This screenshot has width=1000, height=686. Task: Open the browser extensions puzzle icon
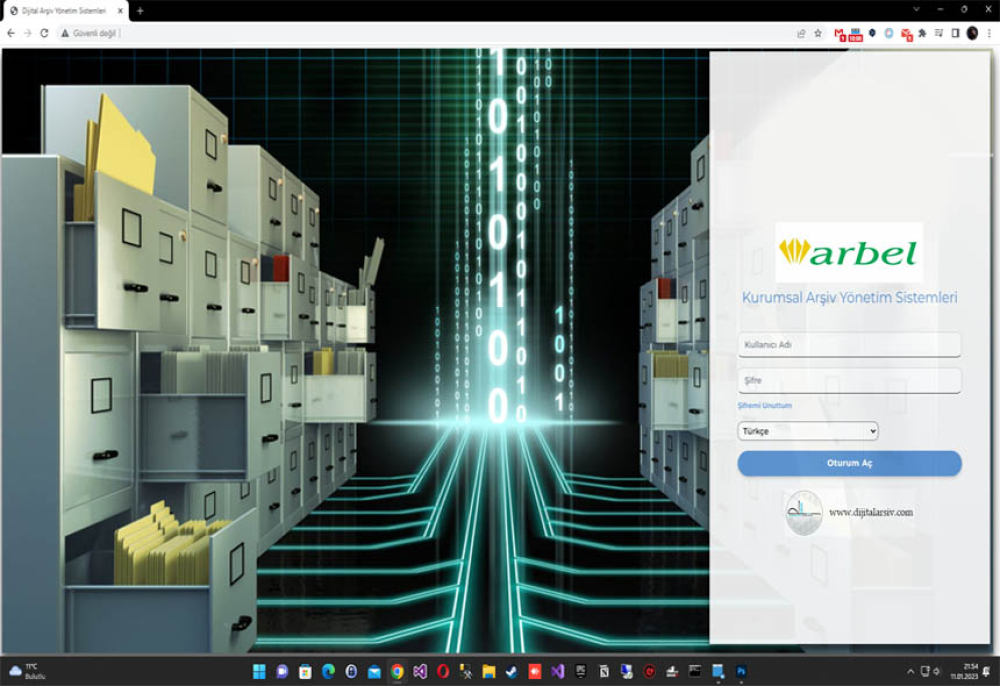(922, 33)
